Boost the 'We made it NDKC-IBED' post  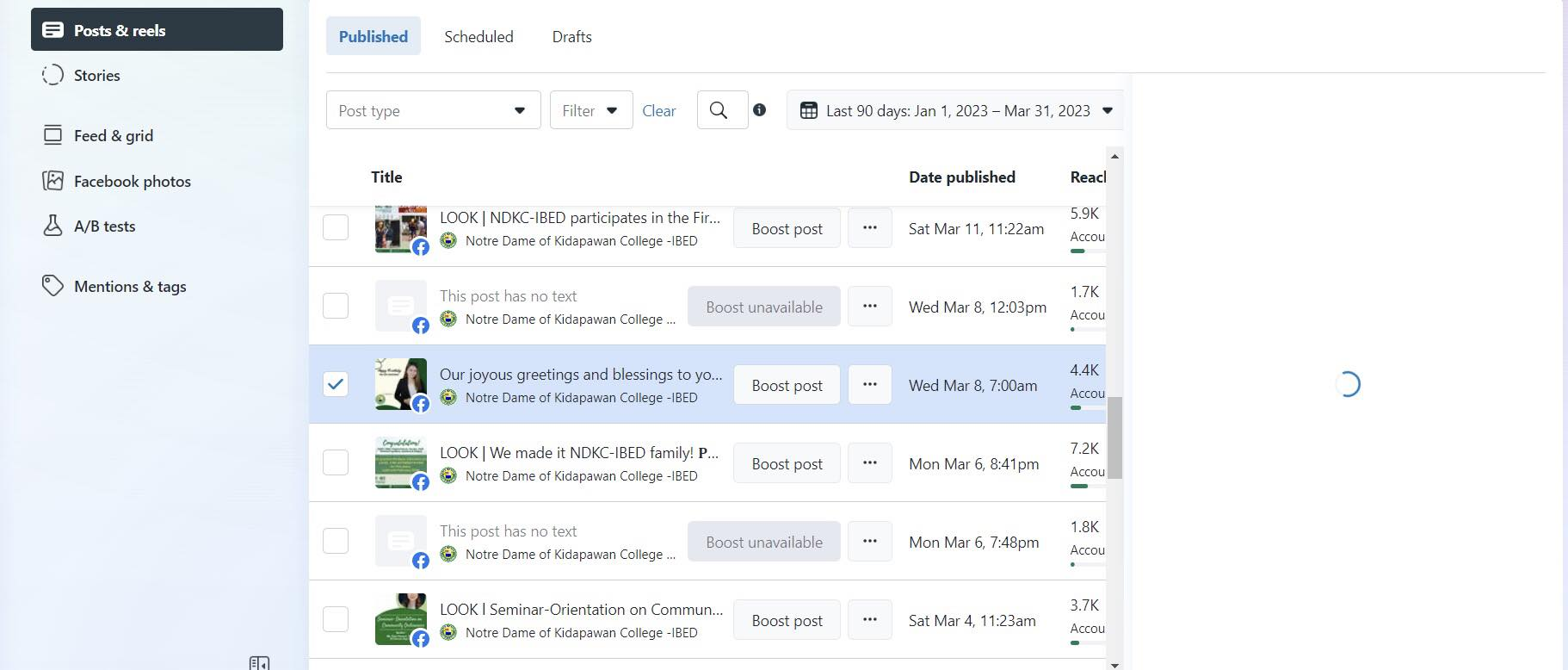(787, 463)
